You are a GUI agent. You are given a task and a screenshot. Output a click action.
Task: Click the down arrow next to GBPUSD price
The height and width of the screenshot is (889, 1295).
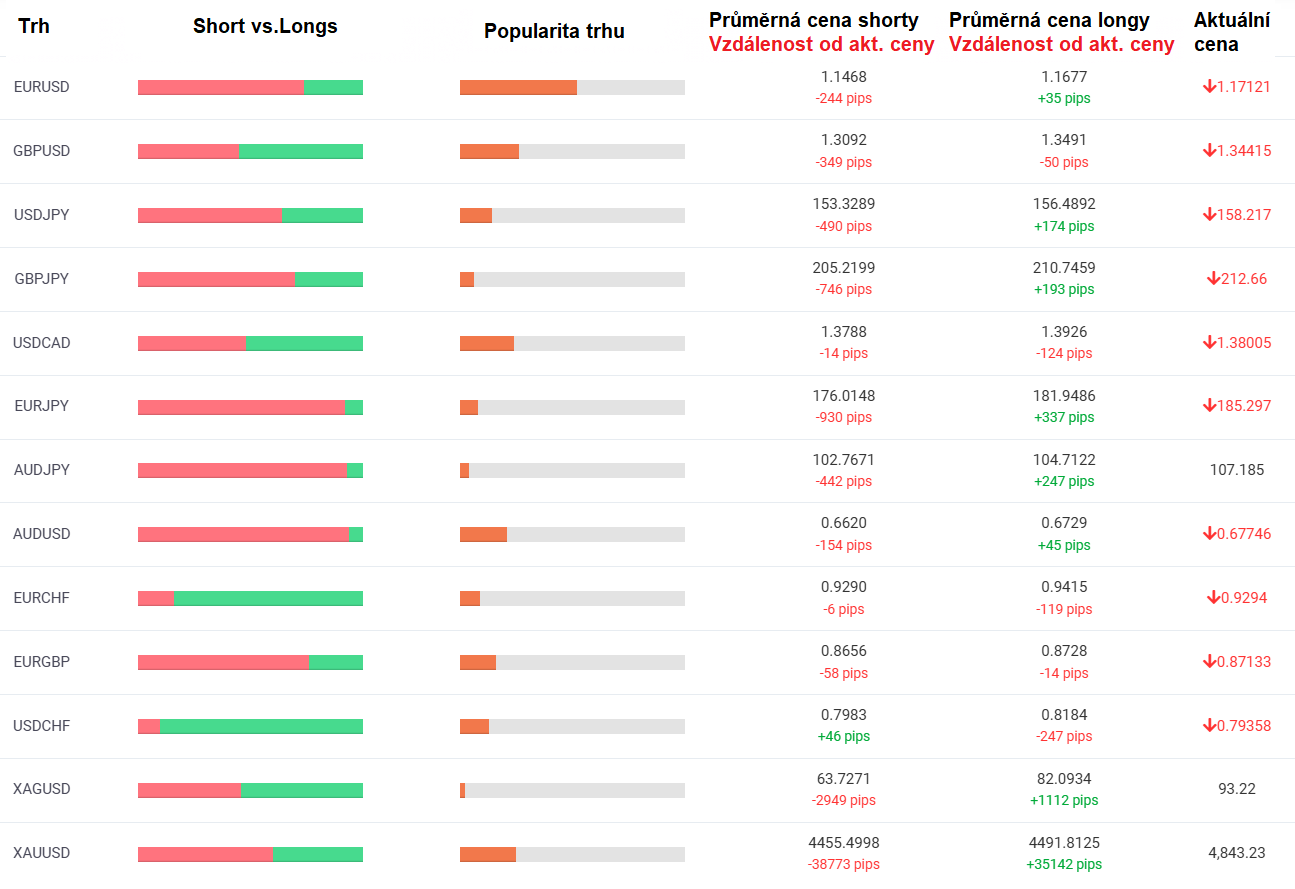(x=1209, y=151)
